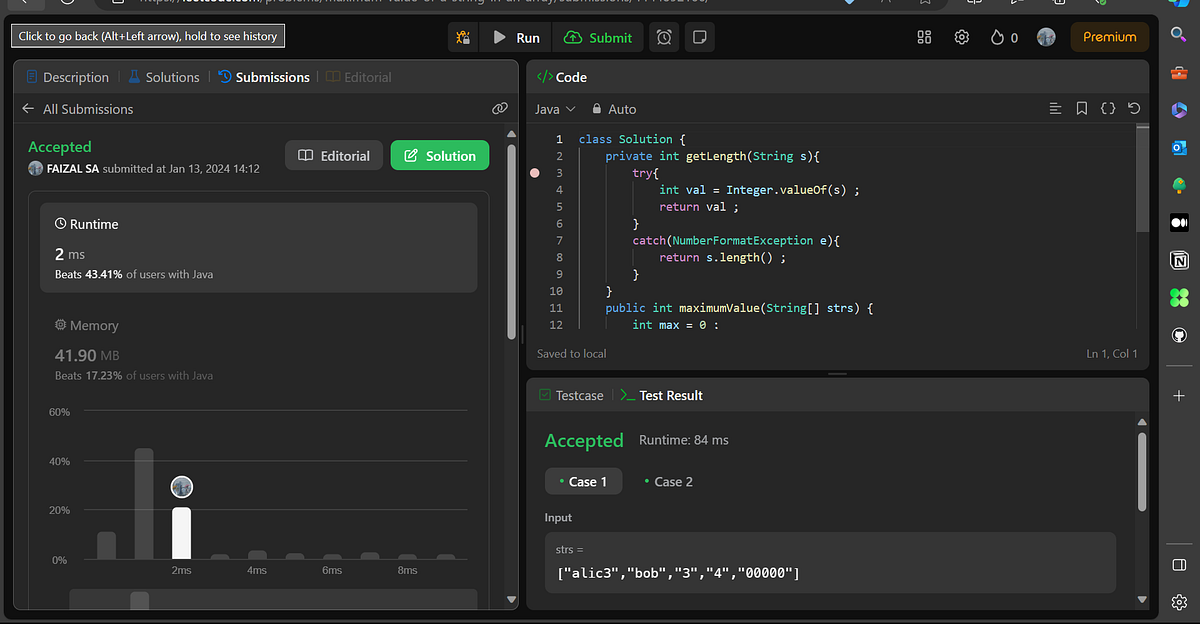Screen dimensions: 1200x624
Task: Submit the code with Submit button
Action: tap(598, 37)
